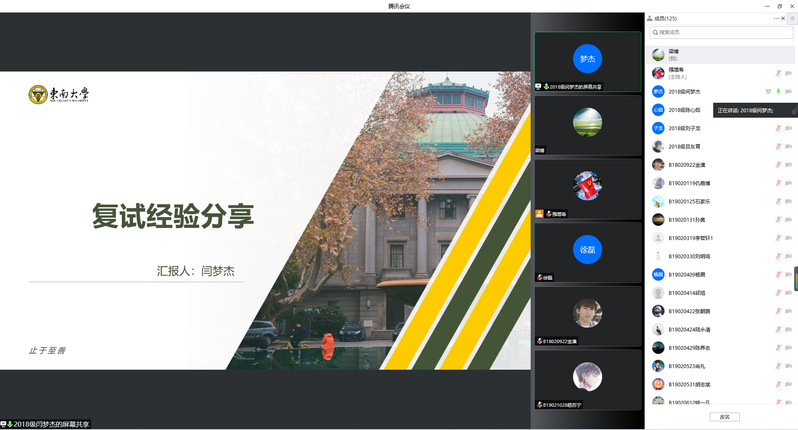Select B18020922金潇 video thumbnail
Viewport: 798px width, 430px height.
point(587,314)
